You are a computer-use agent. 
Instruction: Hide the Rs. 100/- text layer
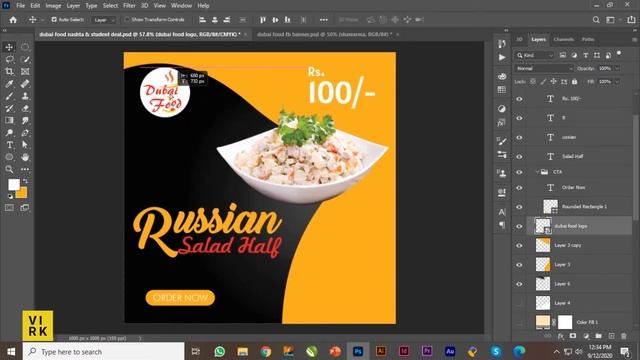pyautogui.click(x=519, y=99)
